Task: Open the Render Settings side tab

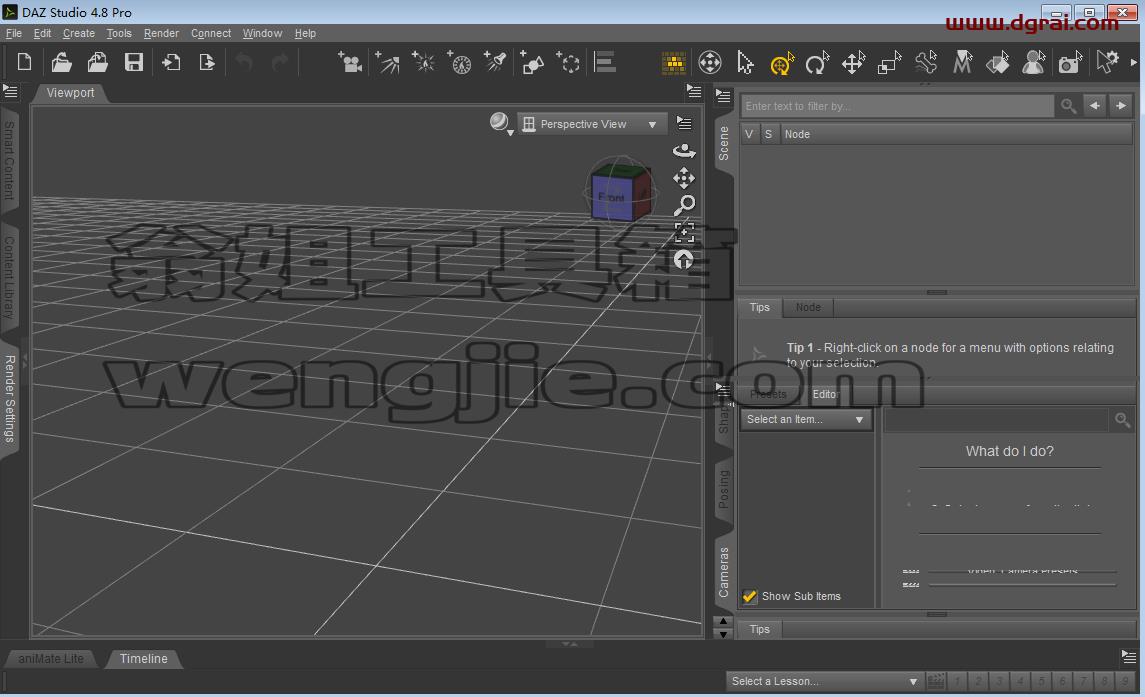Action: (x=9, y=399)
